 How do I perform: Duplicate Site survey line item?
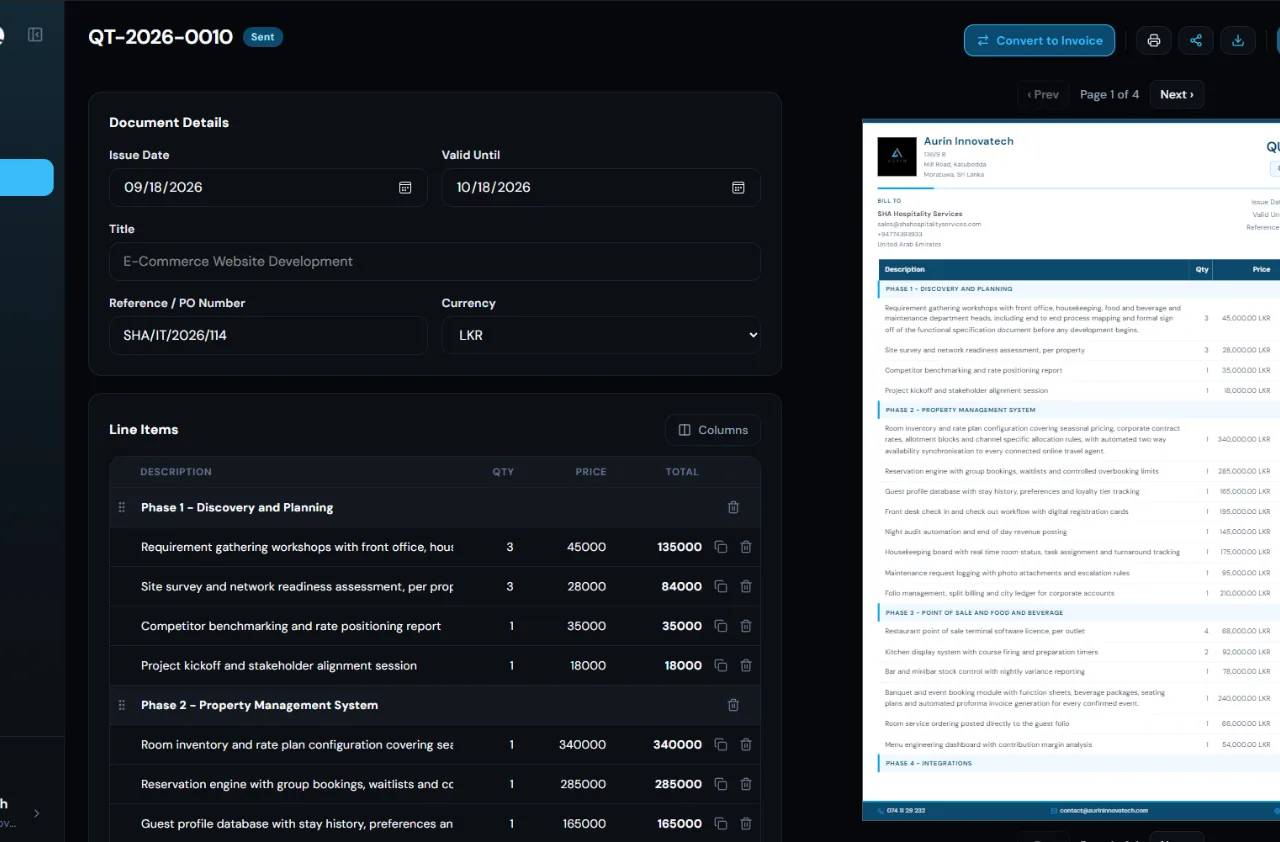[x=720, y=586]
